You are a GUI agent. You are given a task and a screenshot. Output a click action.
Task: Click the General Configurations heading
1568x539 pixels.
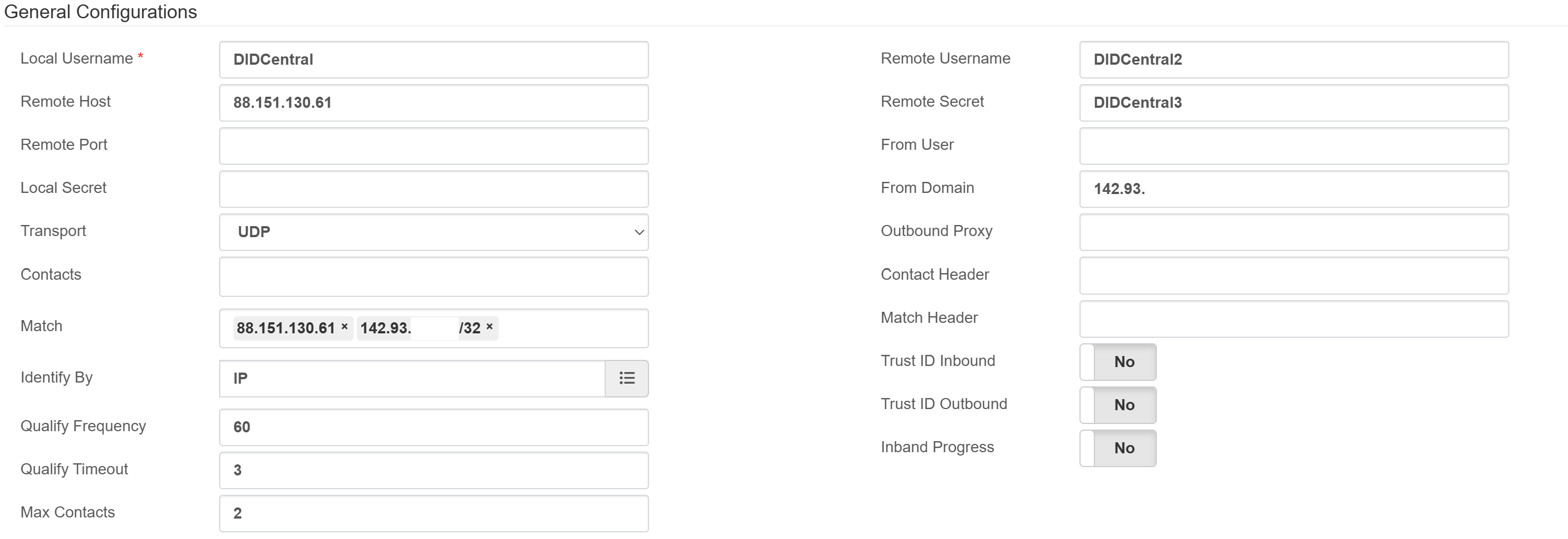pyautogui.click(x=101, y=12)
